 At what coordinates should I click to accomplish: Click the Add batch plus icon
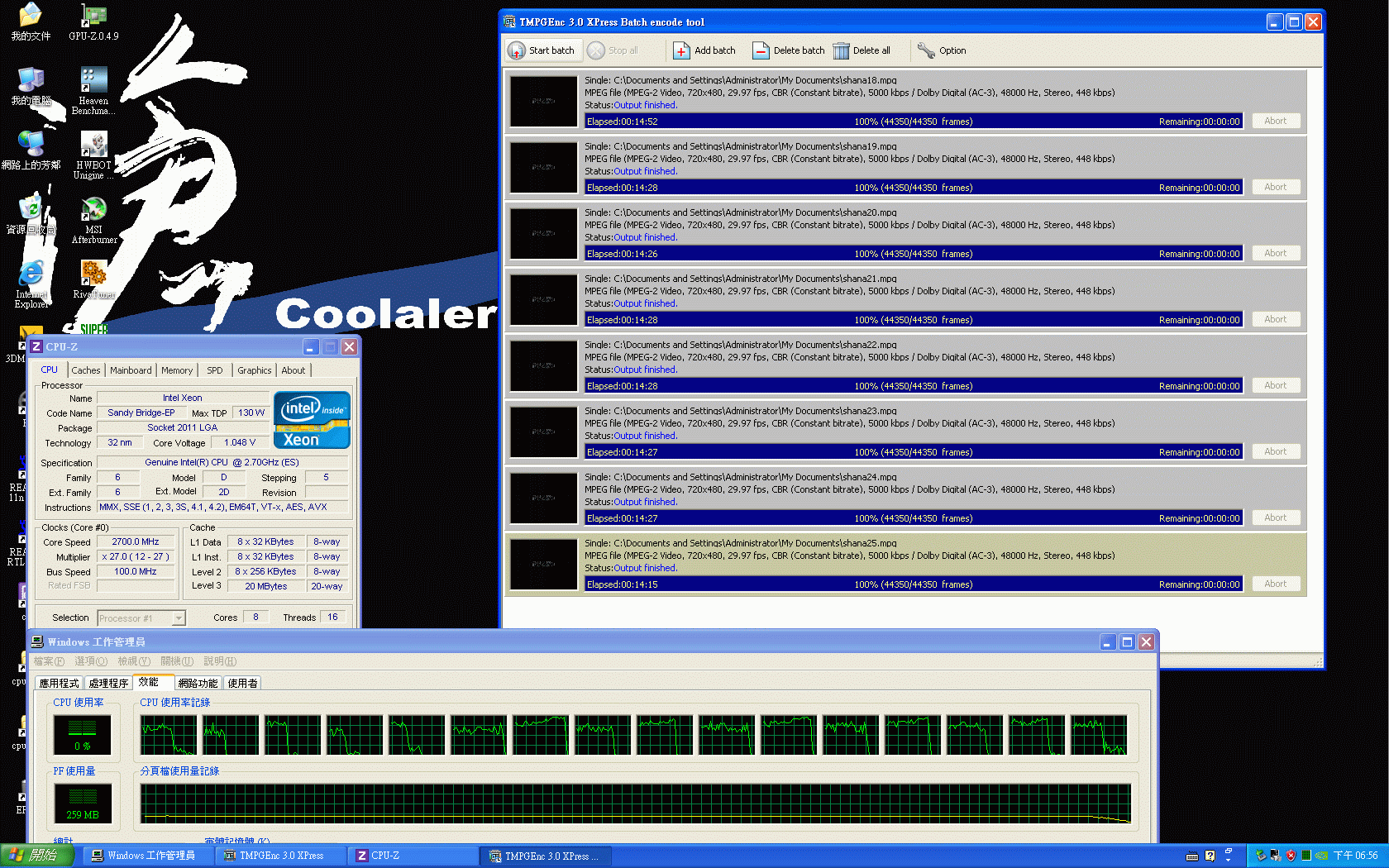[x=681, y=50]
